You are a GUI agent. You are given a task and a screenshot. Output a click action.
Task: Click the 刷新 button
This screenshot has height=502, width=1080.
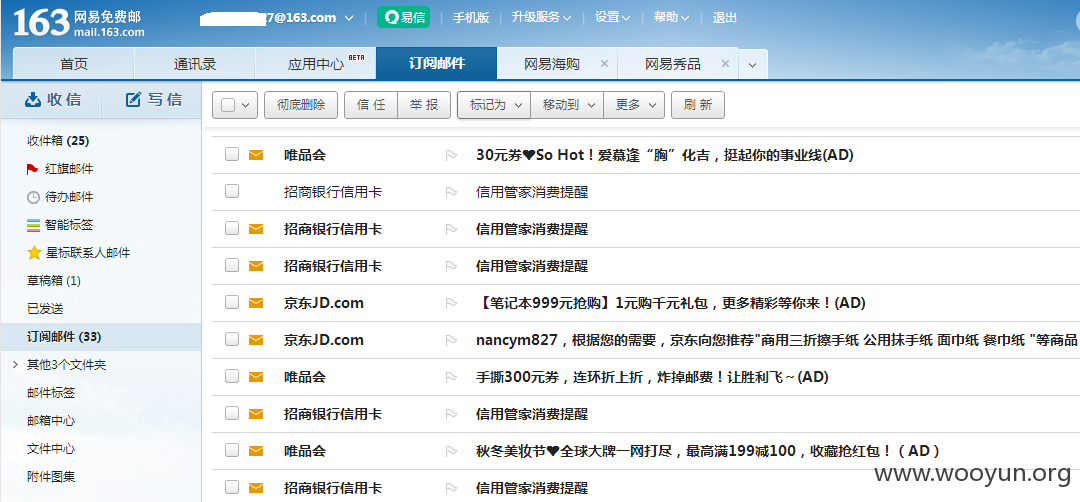tap(698, 105)
